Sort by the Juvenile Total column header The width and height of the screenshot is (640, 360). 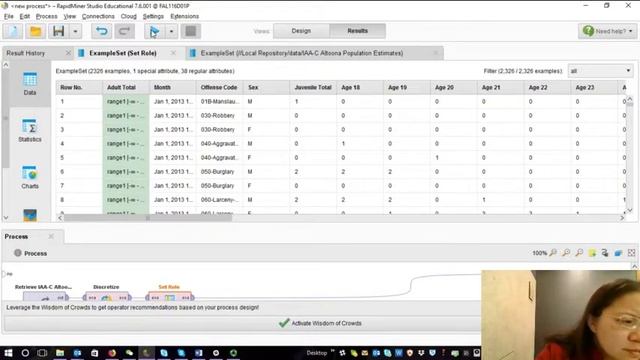(x=313, y=87)
